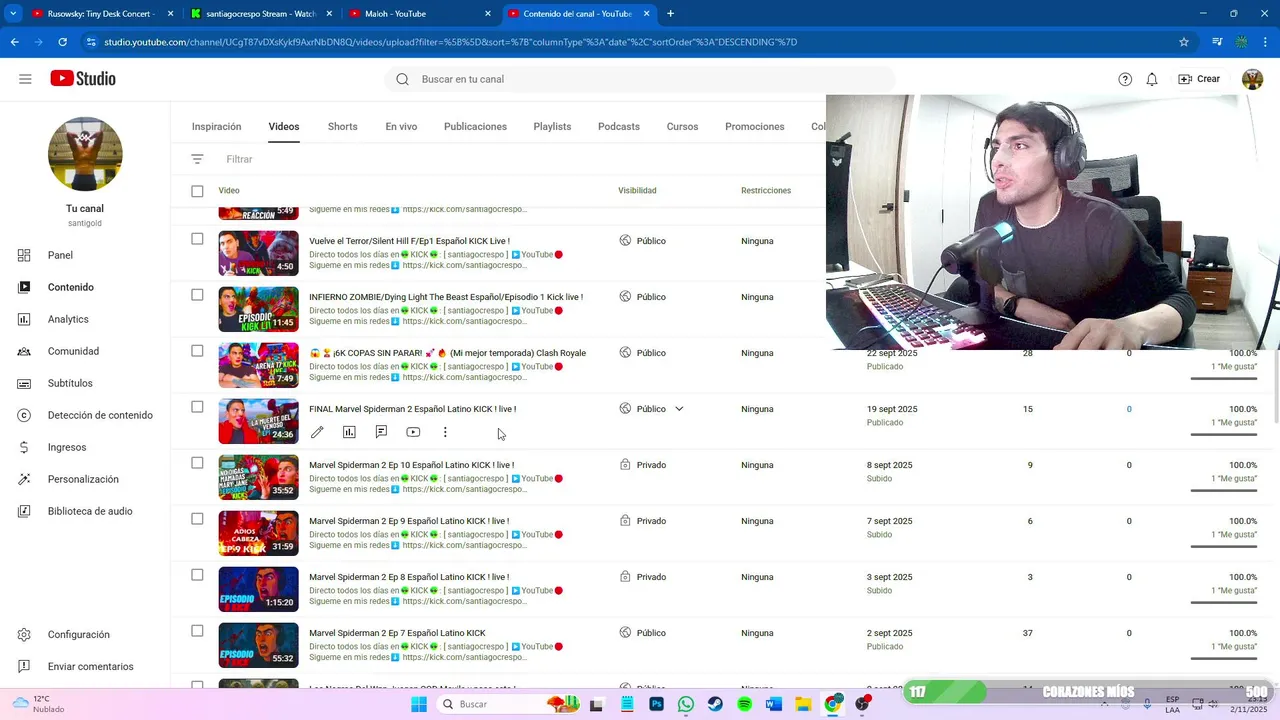1280x720 pixels.
Task: Switch to the En vivo tab
Action: pyautogui.click(x=401, y=127)
